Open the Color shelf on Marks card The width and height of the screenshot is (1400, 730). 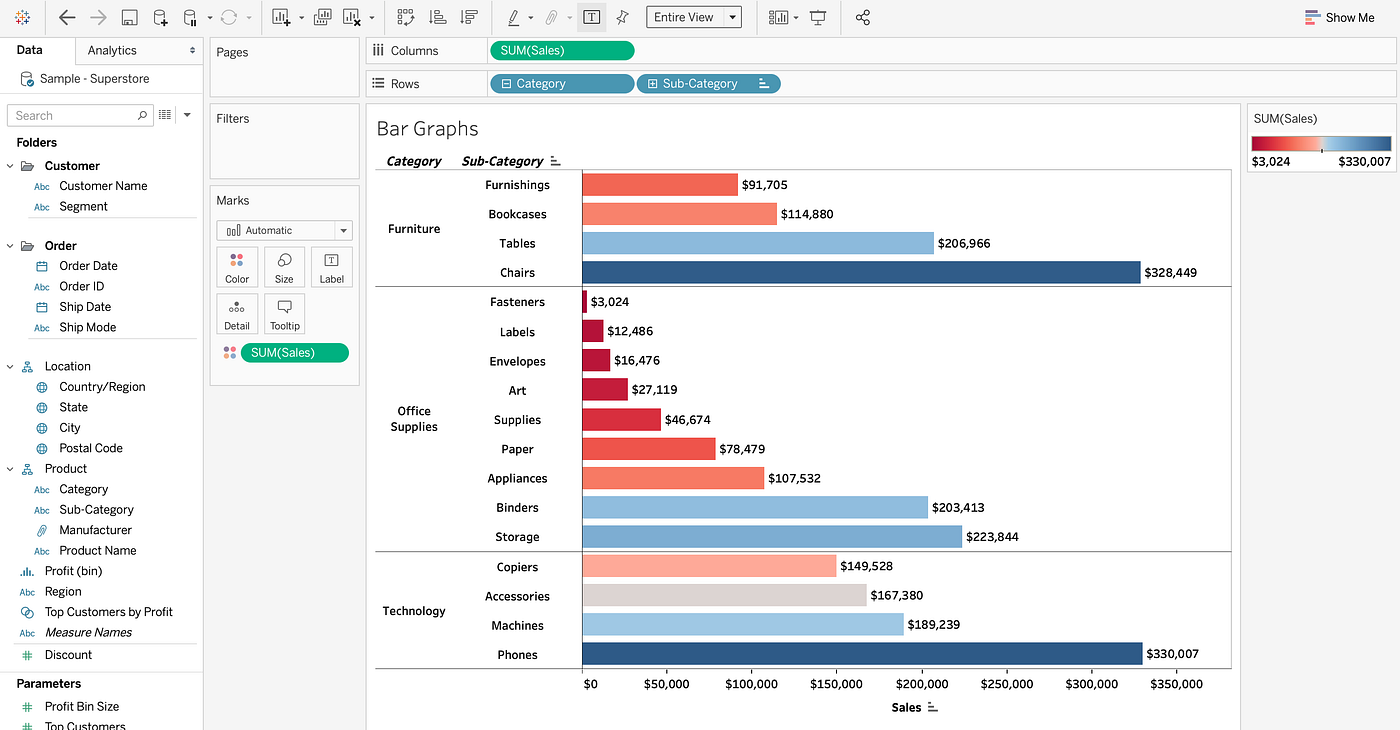click(237, 266)
